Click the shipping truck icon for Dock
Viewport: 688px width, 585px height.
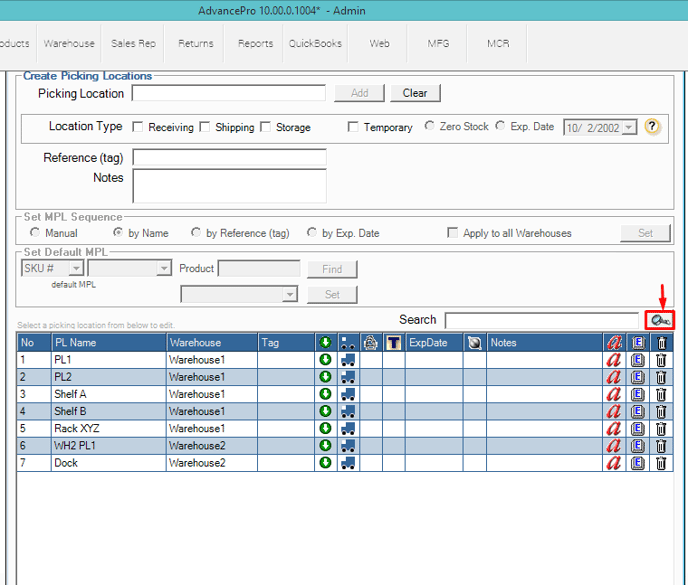click(347, 463)
